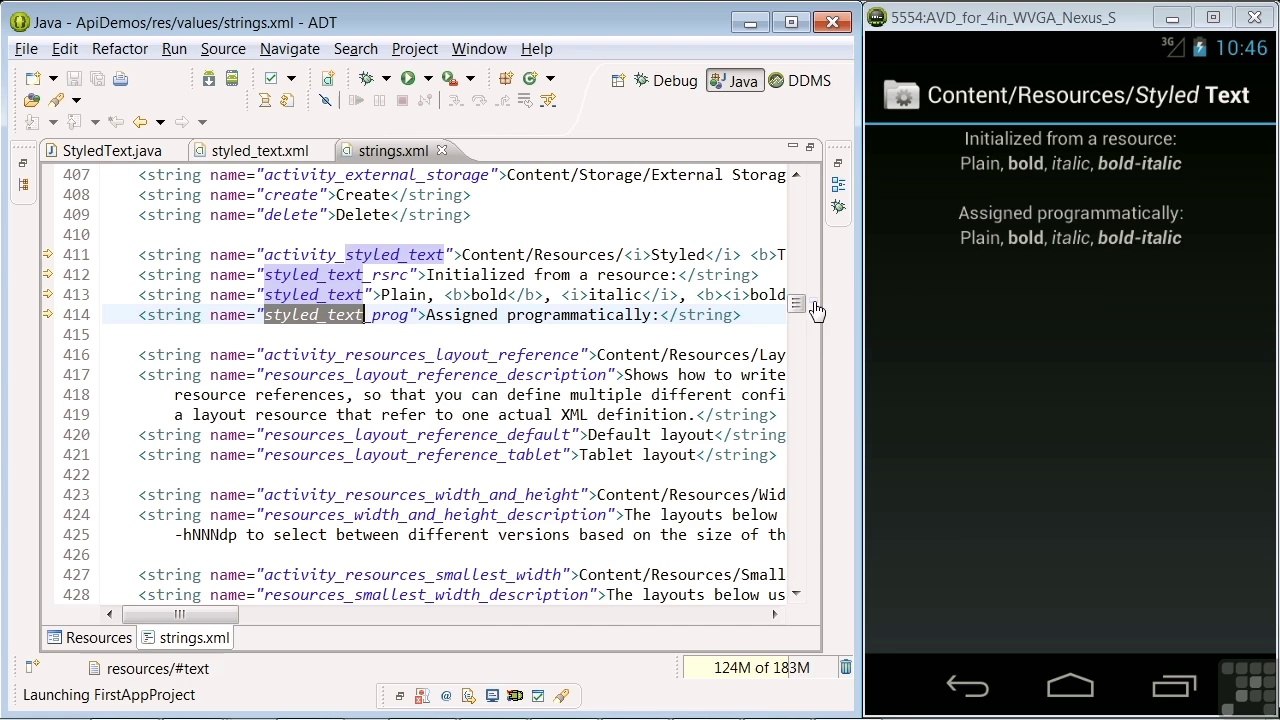Open the Search toolbar dropdown arrow
This screenshot has height=720, width=1280.
pos(76,100)
